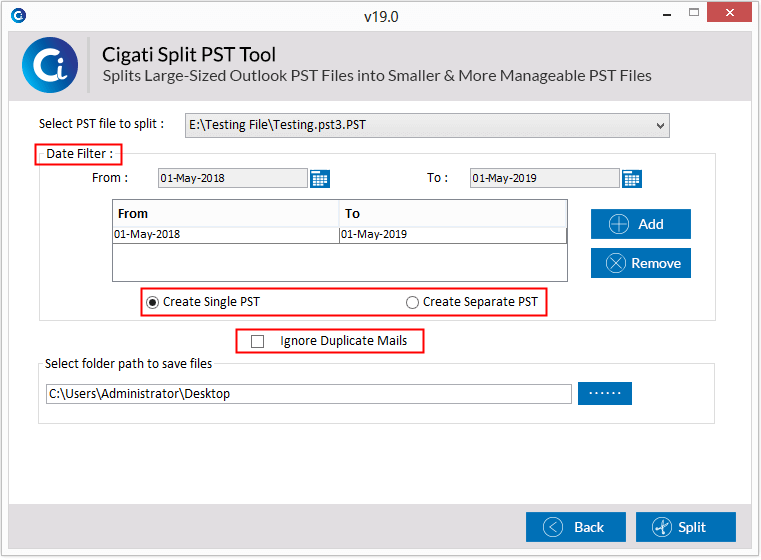Maximize the window

694,13
